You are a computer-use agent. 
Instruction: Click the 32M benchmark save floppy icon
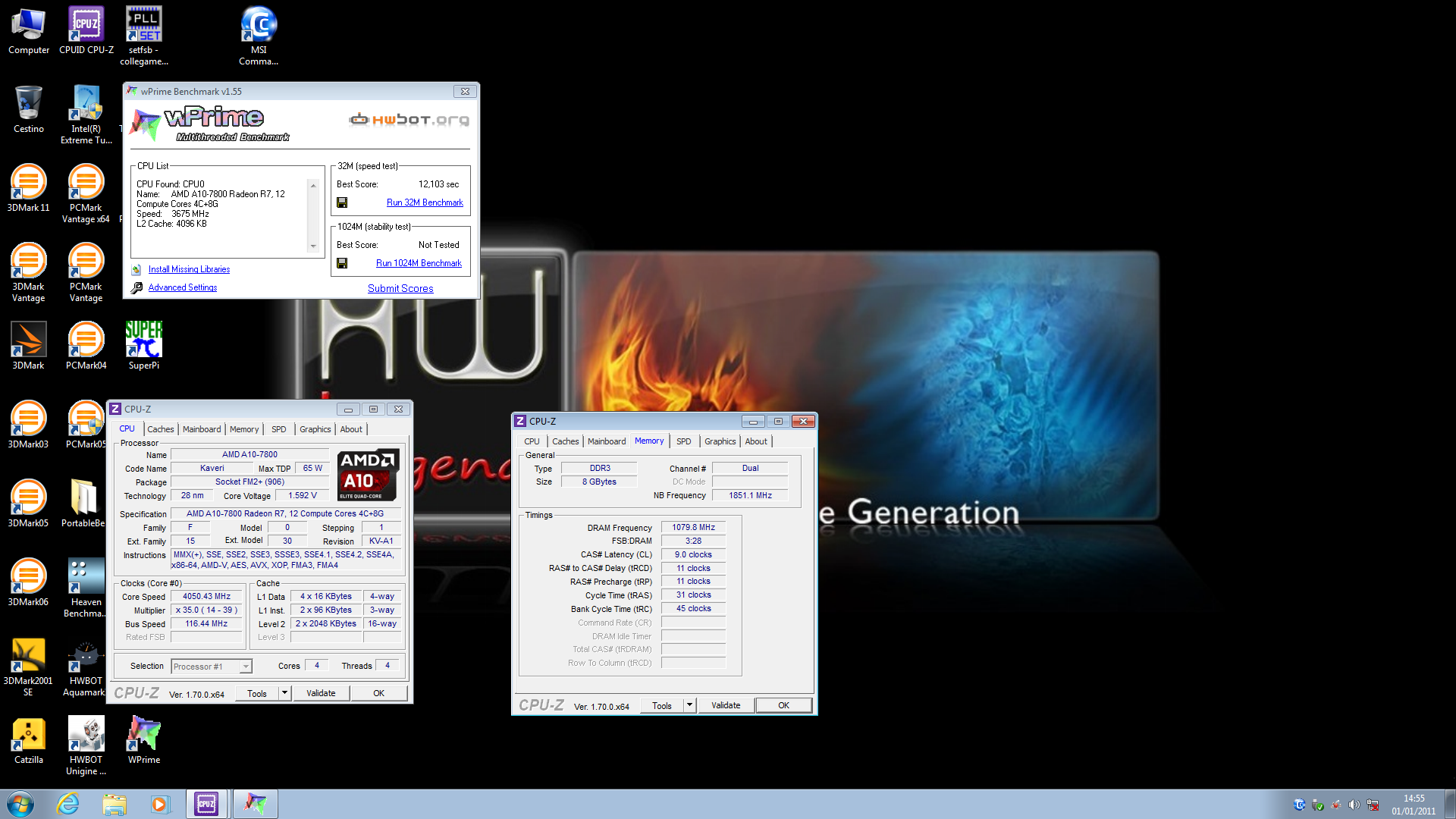coord(342,202)
